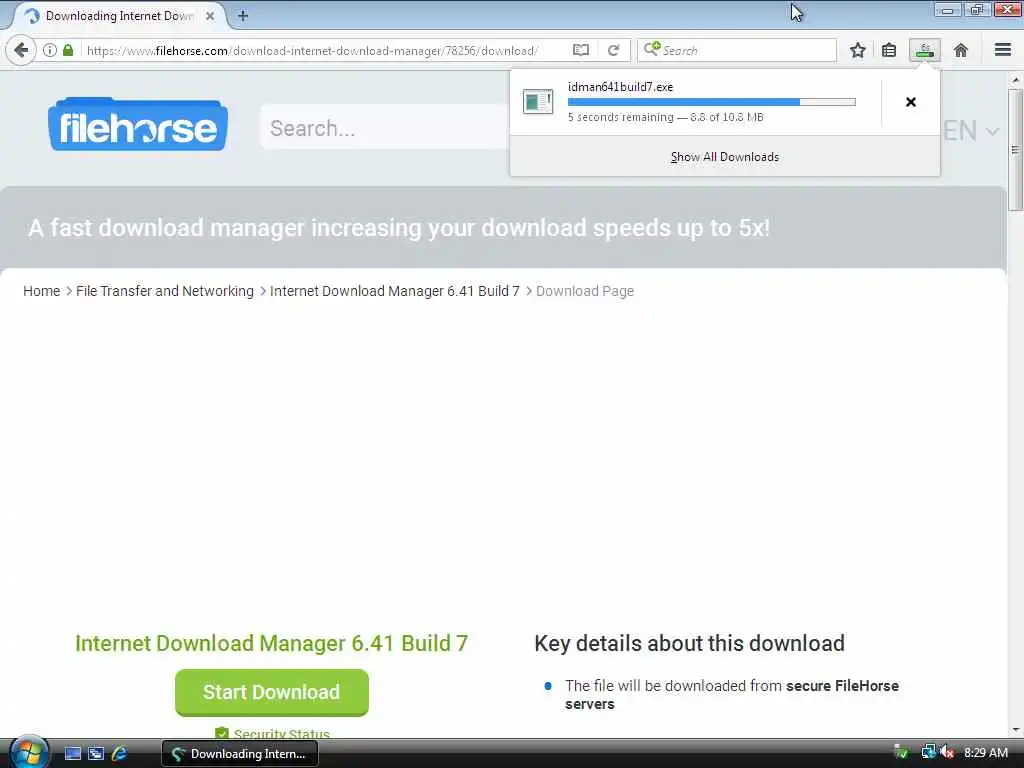The height and width of the screenshot is (768, 1024).
Task: Click the search engine icon in search bar
Action: click(652, 49)
